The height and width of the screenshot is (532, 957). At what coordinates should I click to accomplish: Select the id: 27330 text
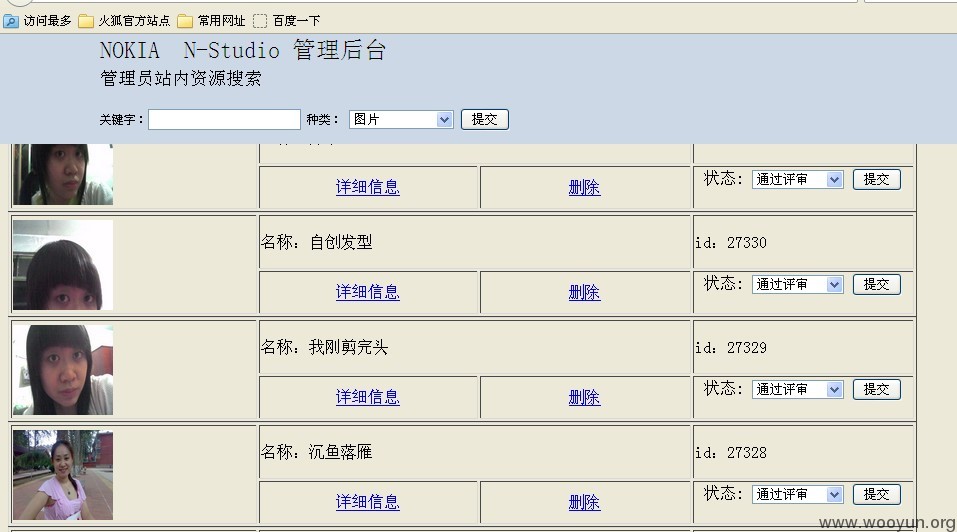point(731,243)
